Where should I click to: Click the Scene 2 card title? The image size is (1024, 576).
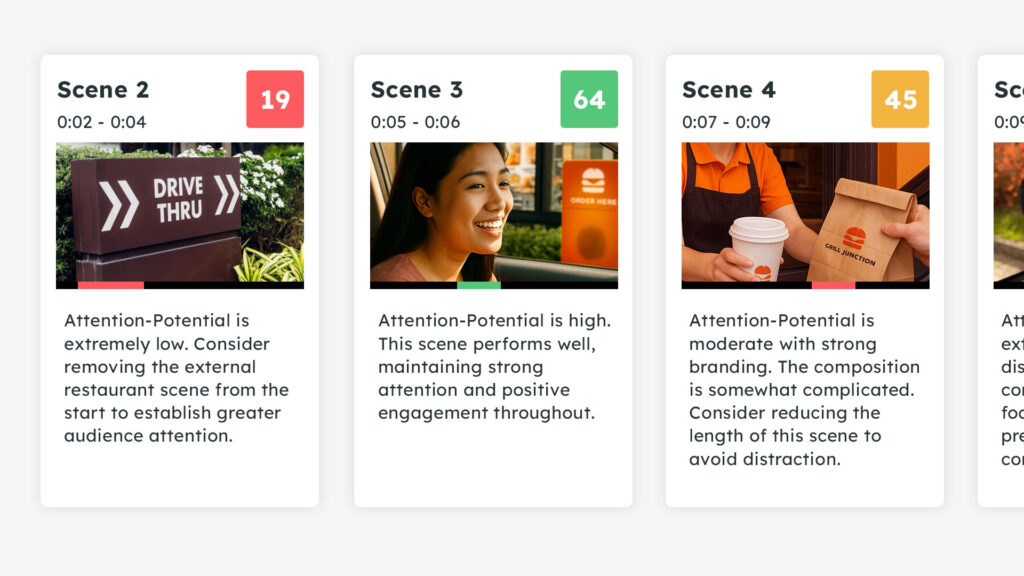103,90
